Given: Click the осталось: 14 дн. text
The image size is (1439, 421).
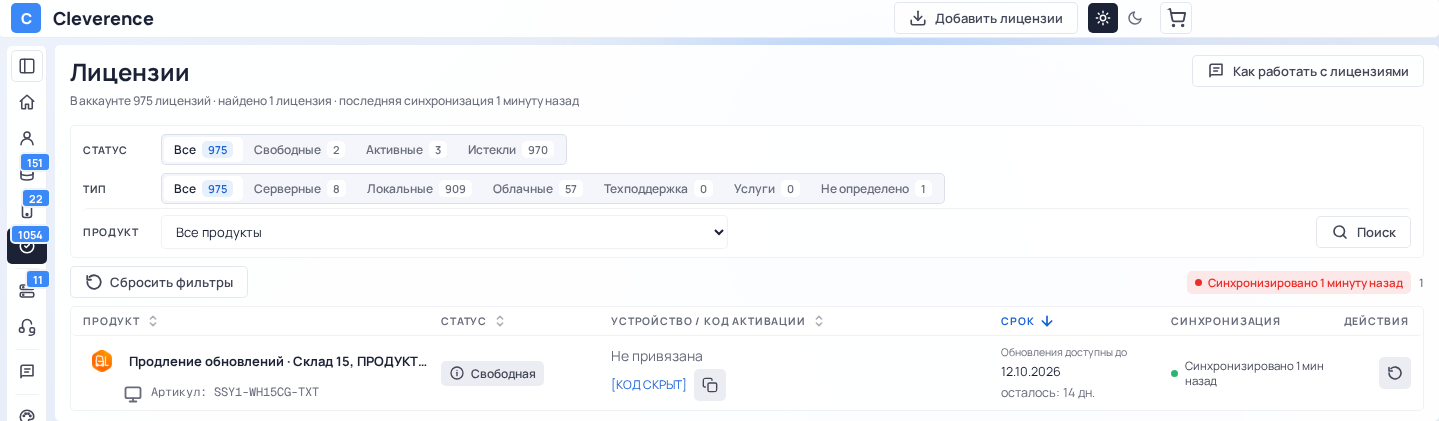Looking at the screenshot, I should pyautogui.click(x=1048, y=393).
